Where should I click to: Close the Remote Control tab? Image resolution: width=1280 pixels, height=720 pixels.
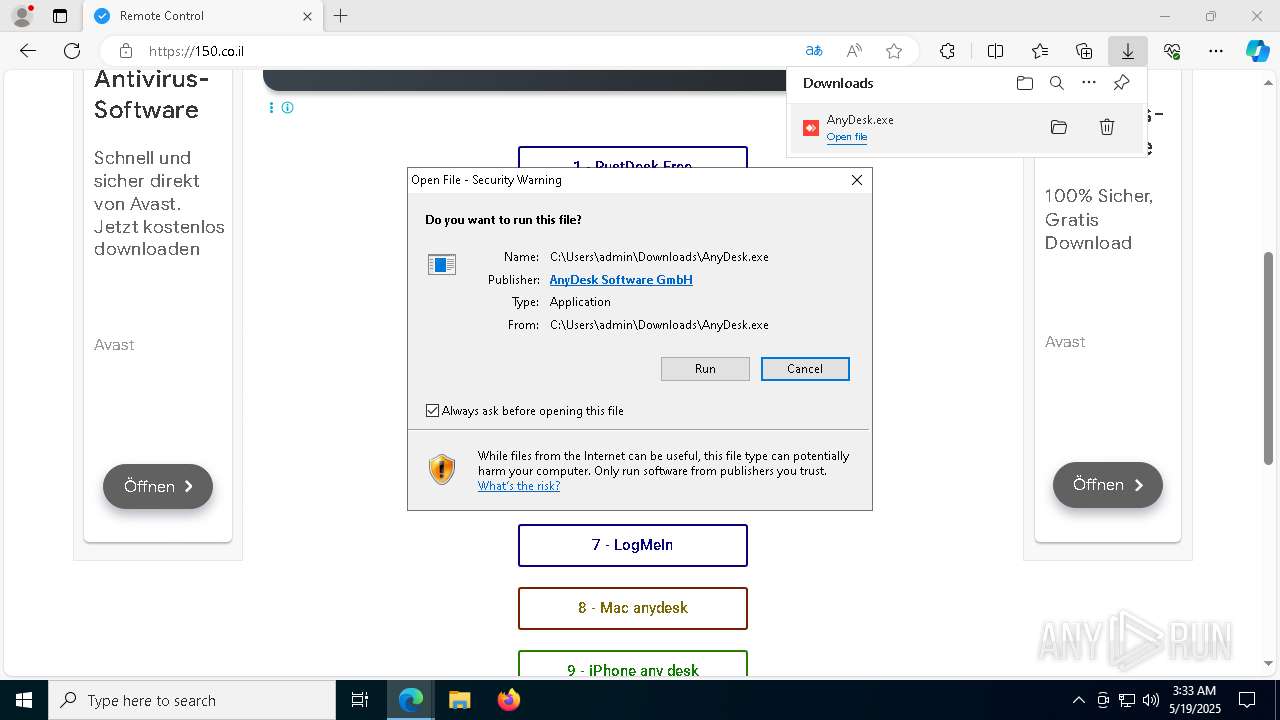tap(307, 16)
